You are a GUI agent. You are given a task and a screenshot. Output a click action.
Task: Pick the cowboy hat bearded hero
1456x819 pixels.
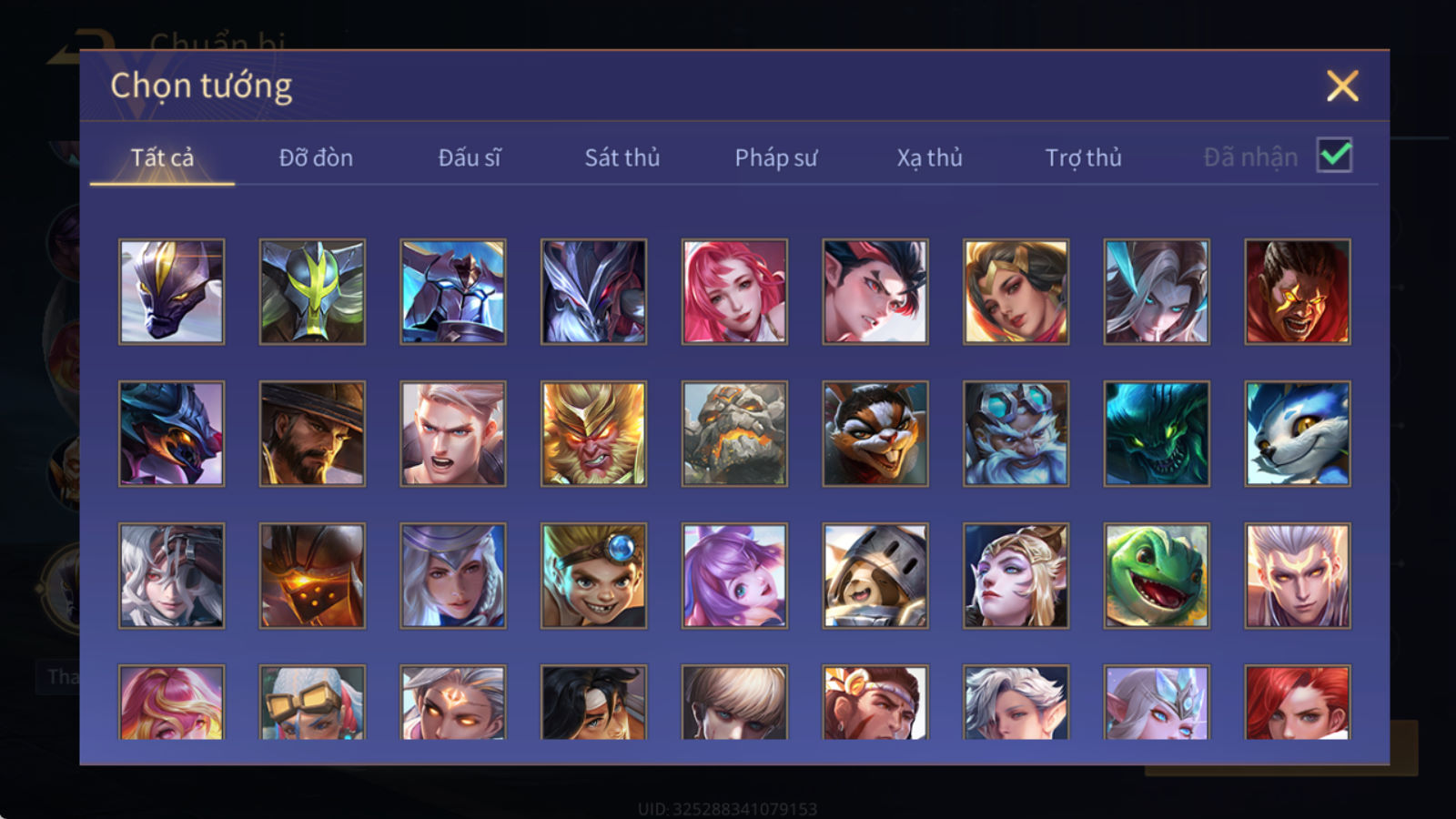click(312, 433)
